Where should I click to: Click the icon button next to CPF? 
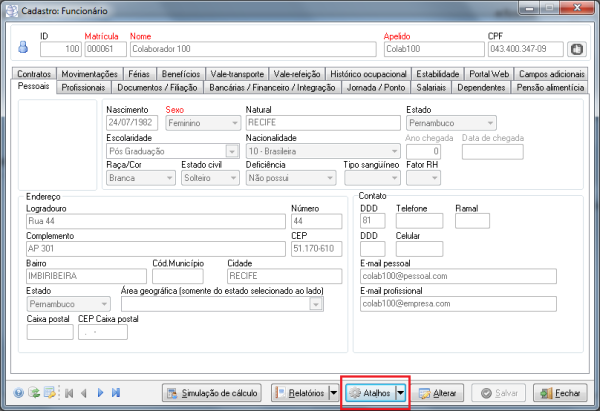(x=576, y=48)
